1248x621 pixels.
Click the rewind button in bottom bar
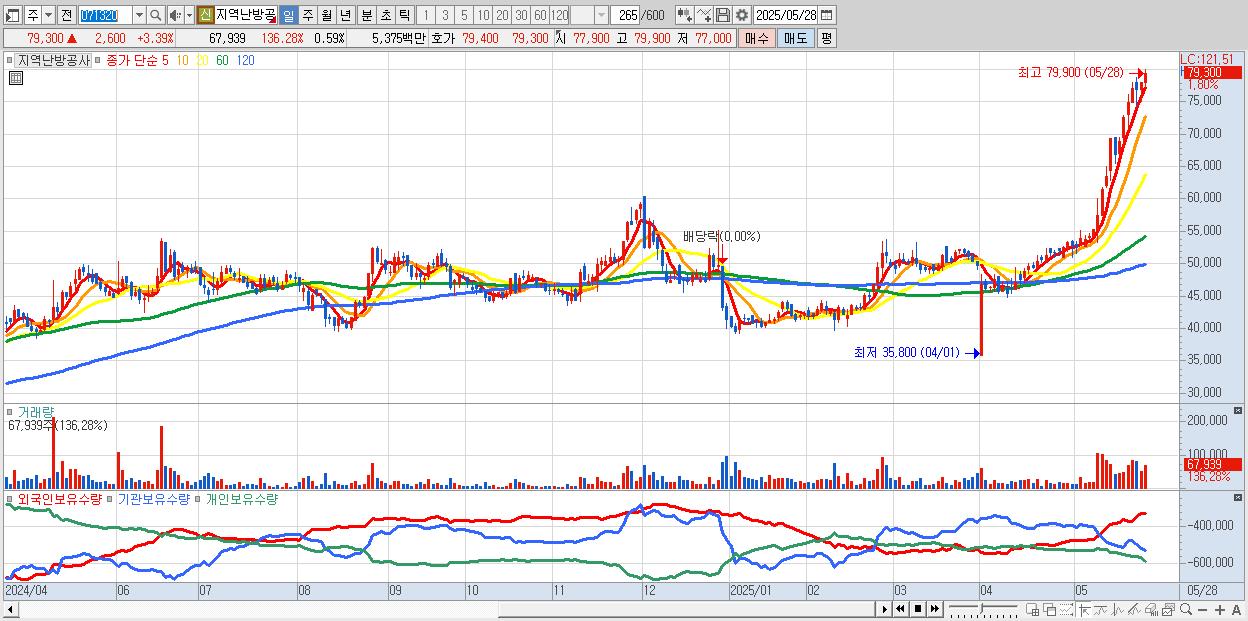click(x=900, y=609)
